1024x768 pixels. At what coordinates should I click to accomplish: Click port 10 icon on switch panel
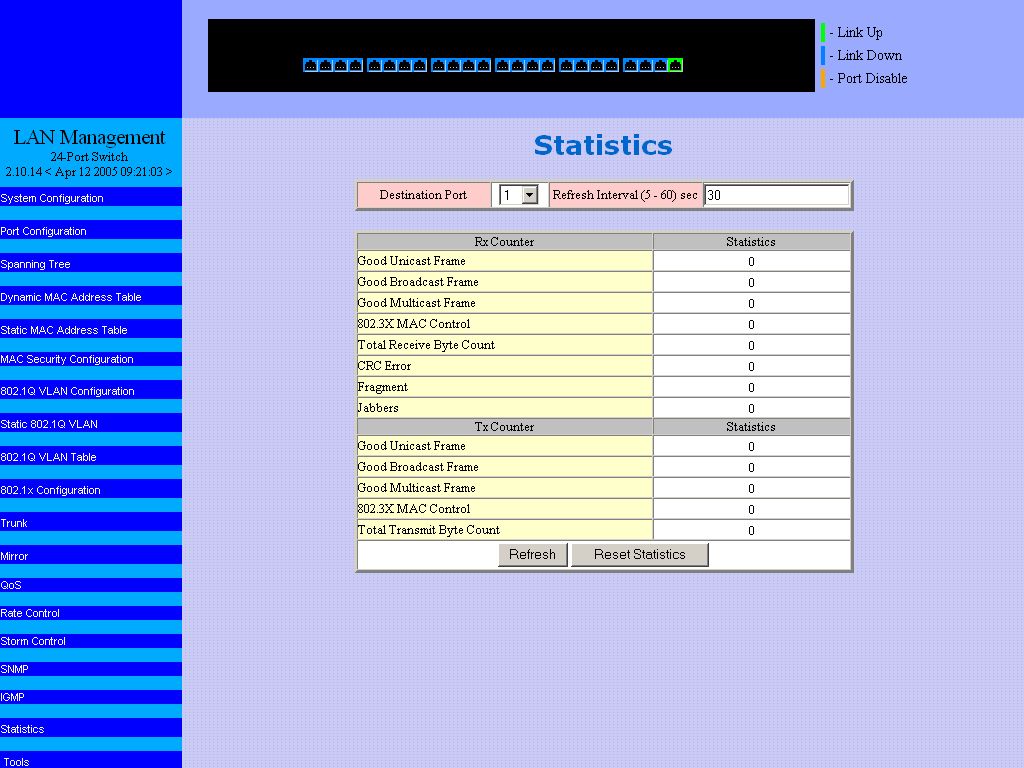point(453,65)
